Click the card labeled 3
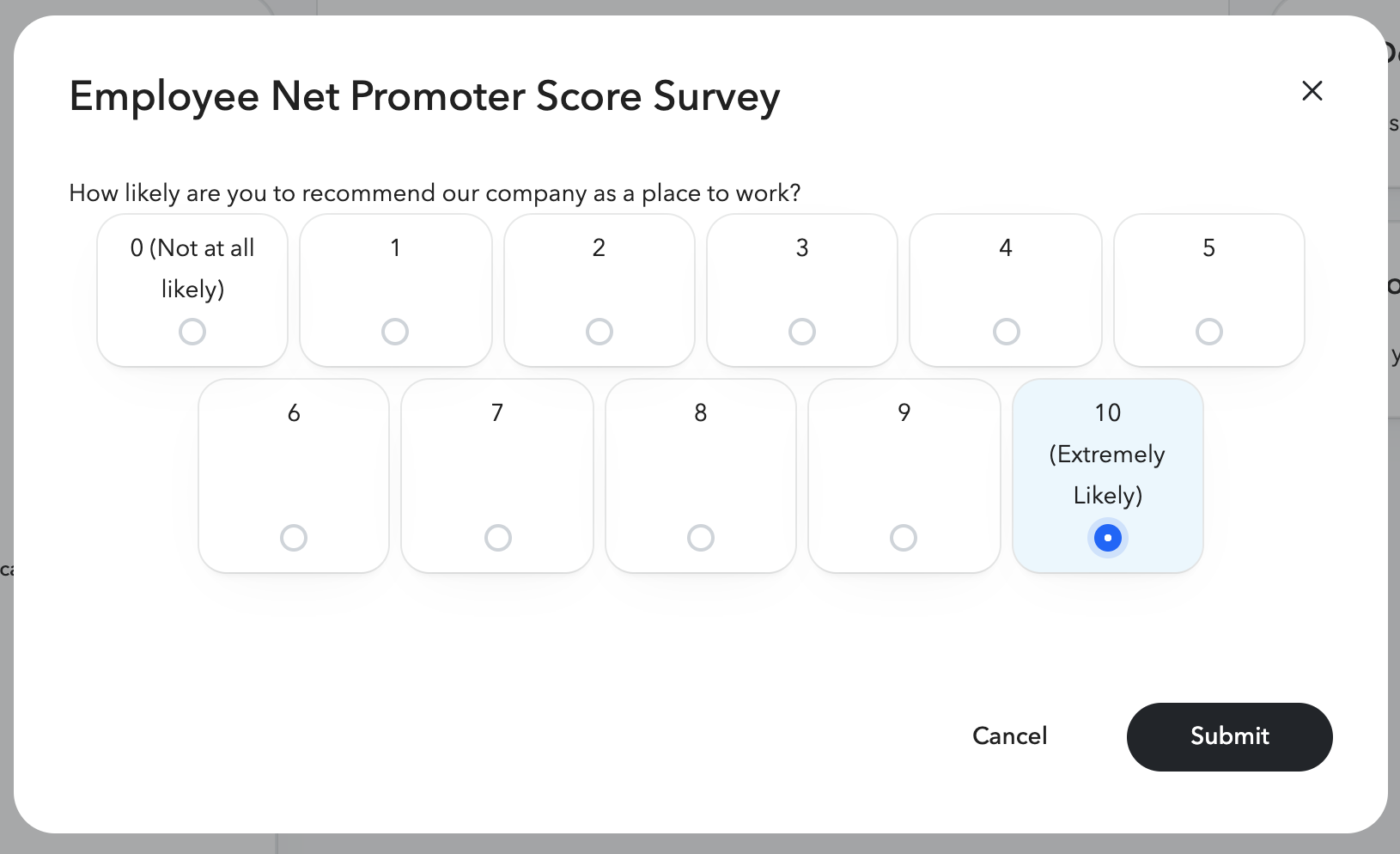The width and height of the screenshot is (1400, 854). point(801,290)
